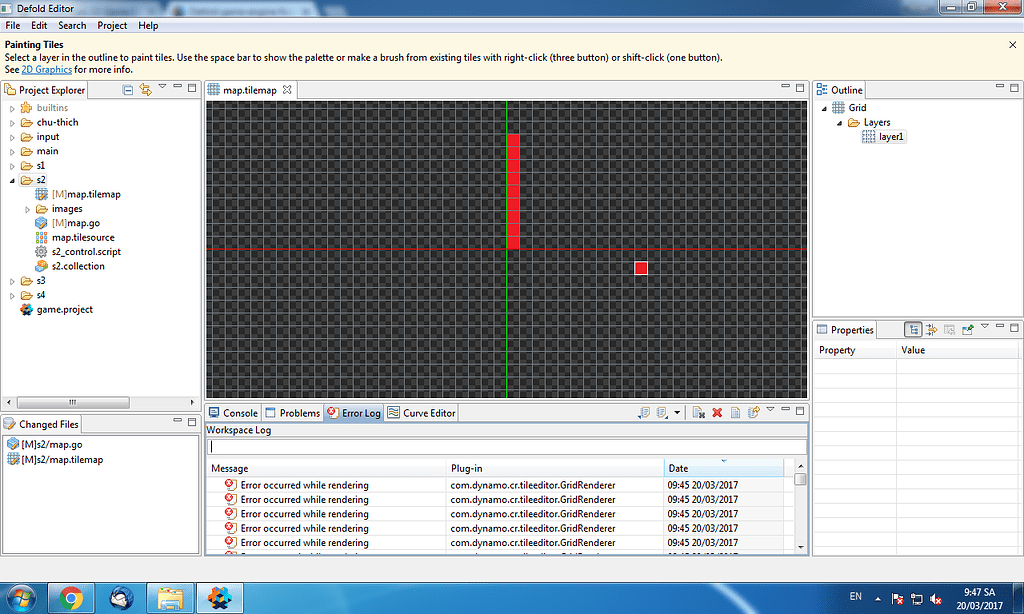Toggle Link with Editor in Project Explorer toolbar
Viewport: 1024px width, 614px height.
click(x=146, y=89)
